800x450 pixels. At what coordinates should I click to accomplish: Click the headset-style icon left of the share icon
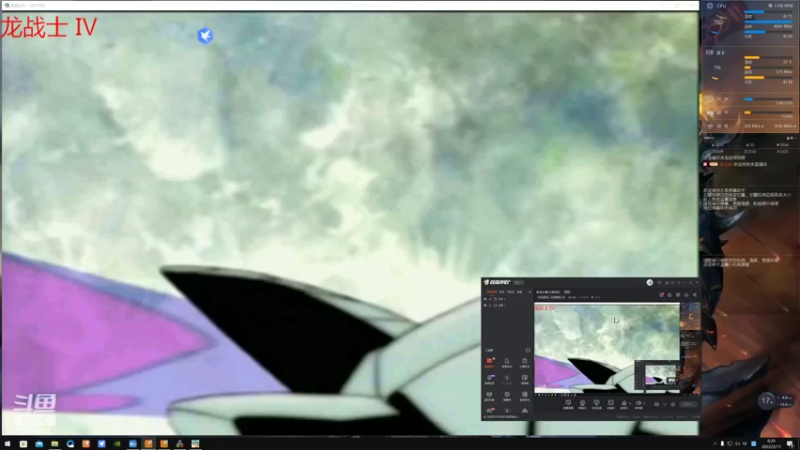point(686,294)
